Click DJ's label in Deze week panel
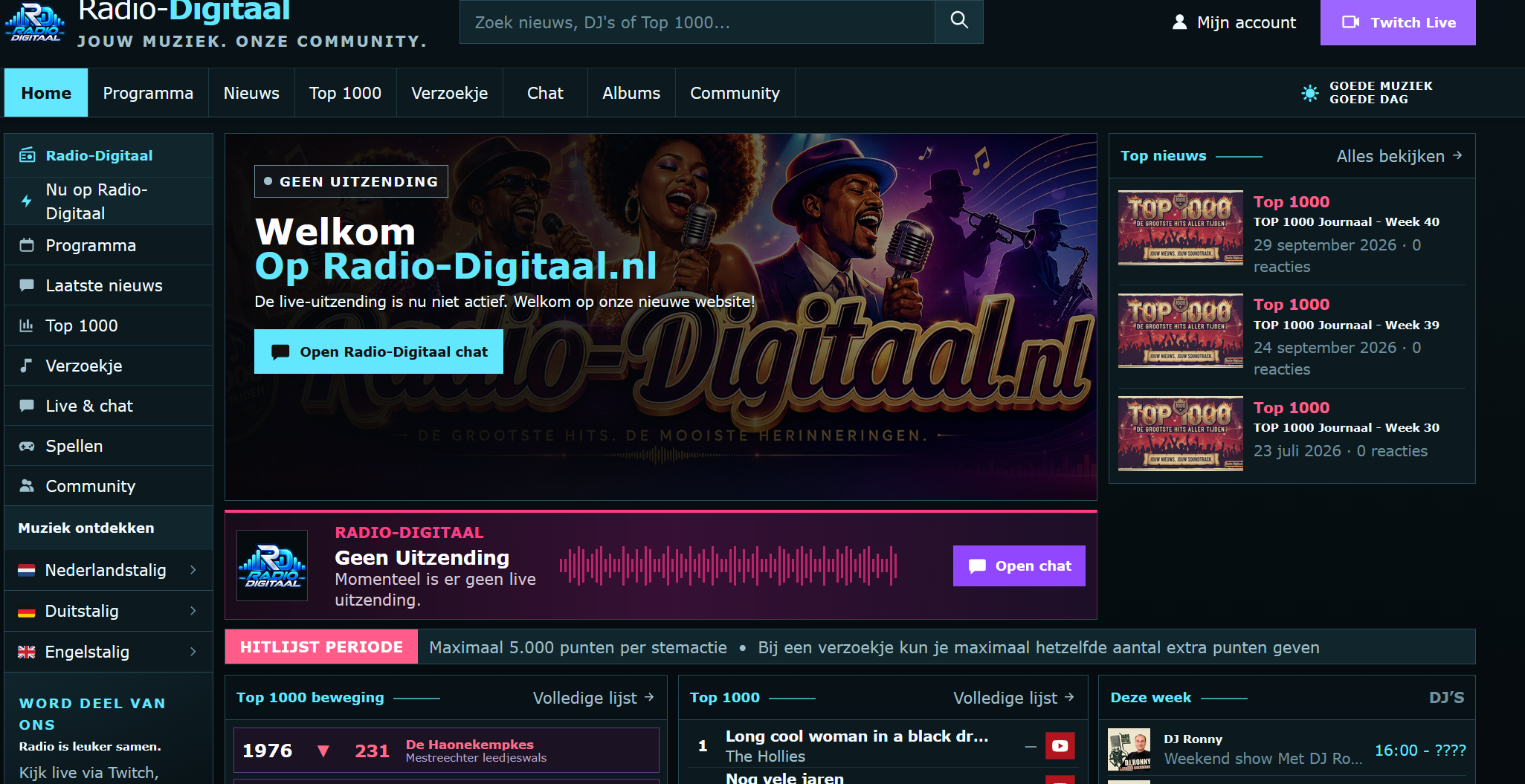Image resolution: width=1525 pixels, height=784 pixels. pyautogui.click(x=1446, y=698)
